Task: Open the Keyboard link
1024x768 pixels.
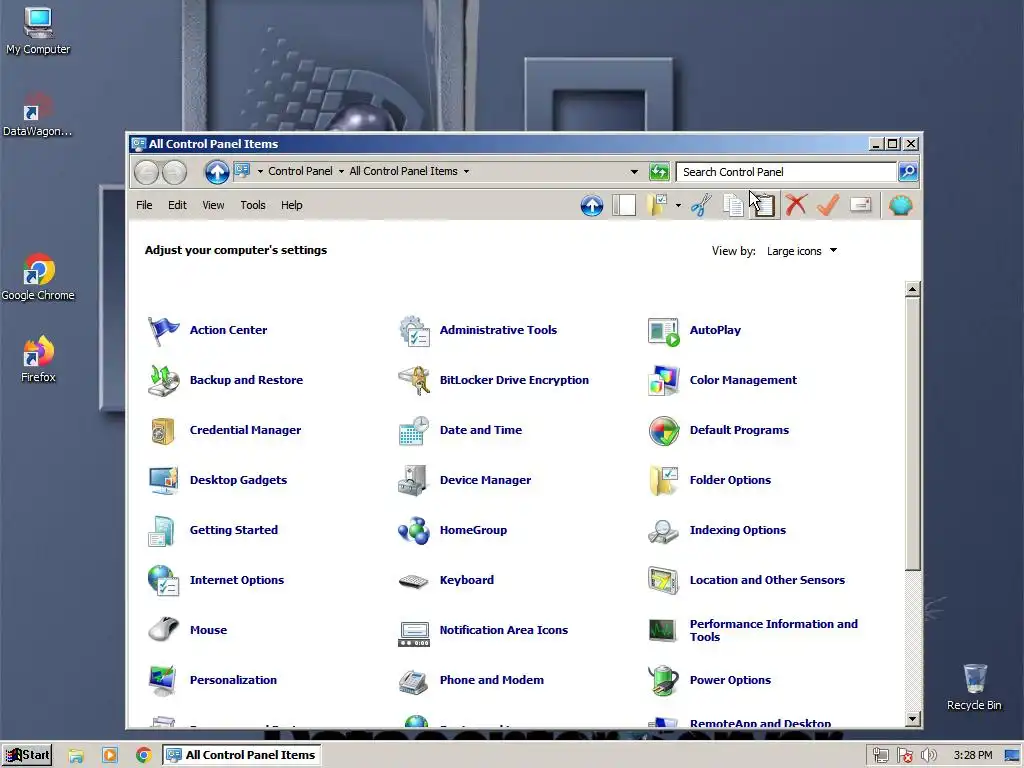Action: (466, 580)
